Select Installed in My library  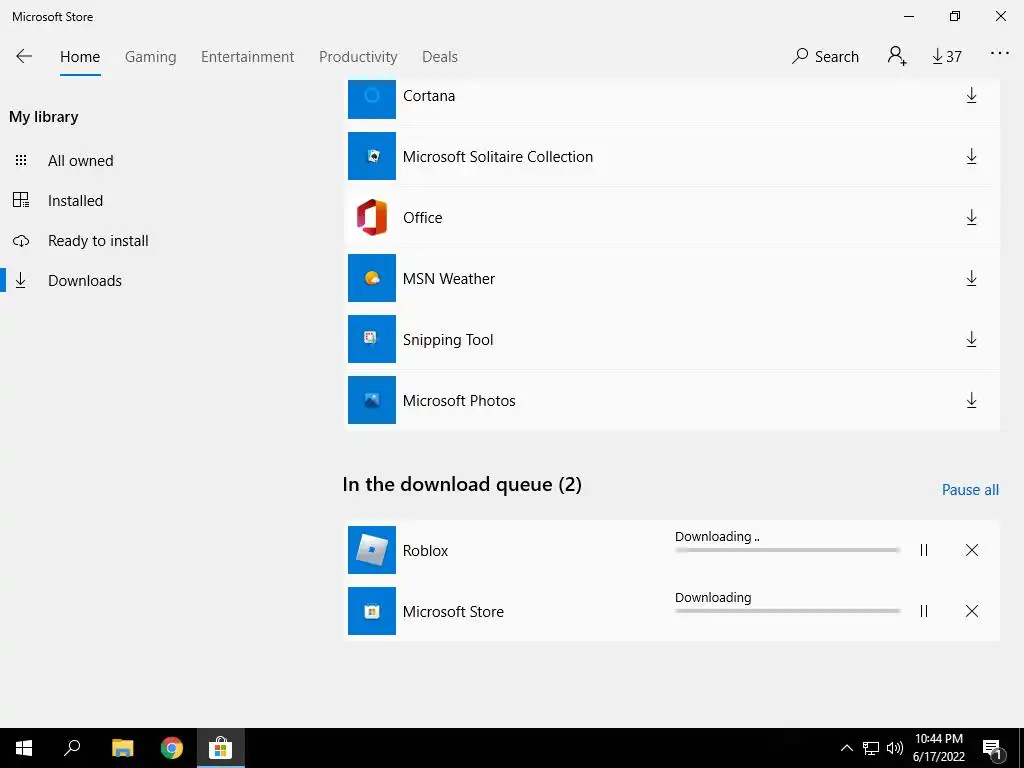pos(75,200)
